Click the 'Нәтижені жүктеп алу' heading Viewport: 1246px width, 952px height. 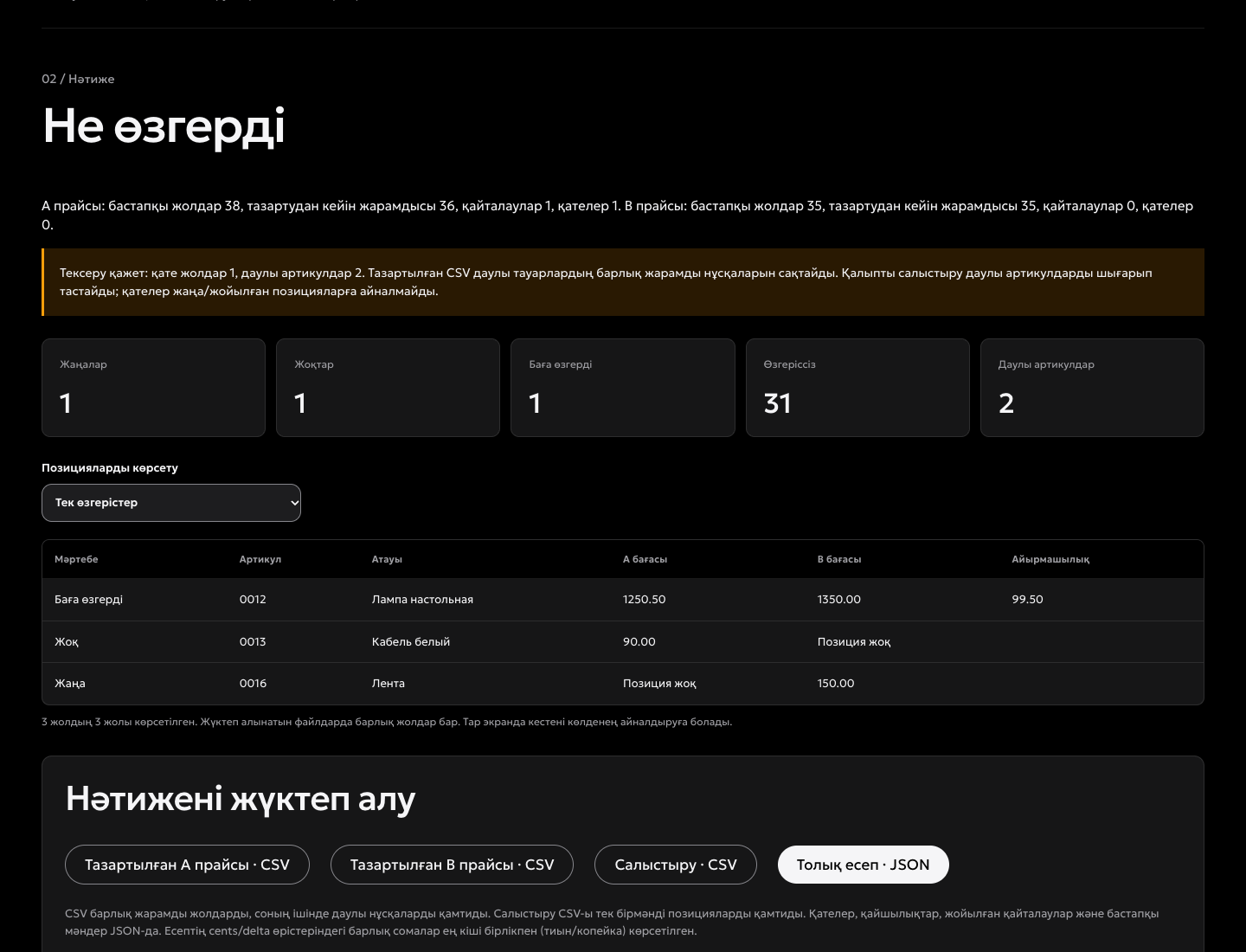[x=241, y=800]
